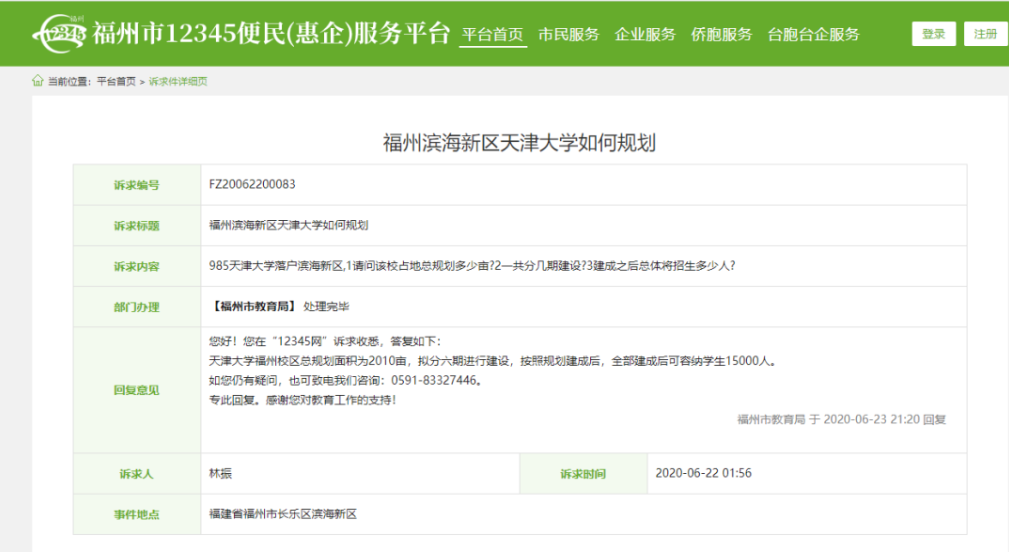Click the site title 福州市12345便民(惠企)服务平台

tap(271, 33)
